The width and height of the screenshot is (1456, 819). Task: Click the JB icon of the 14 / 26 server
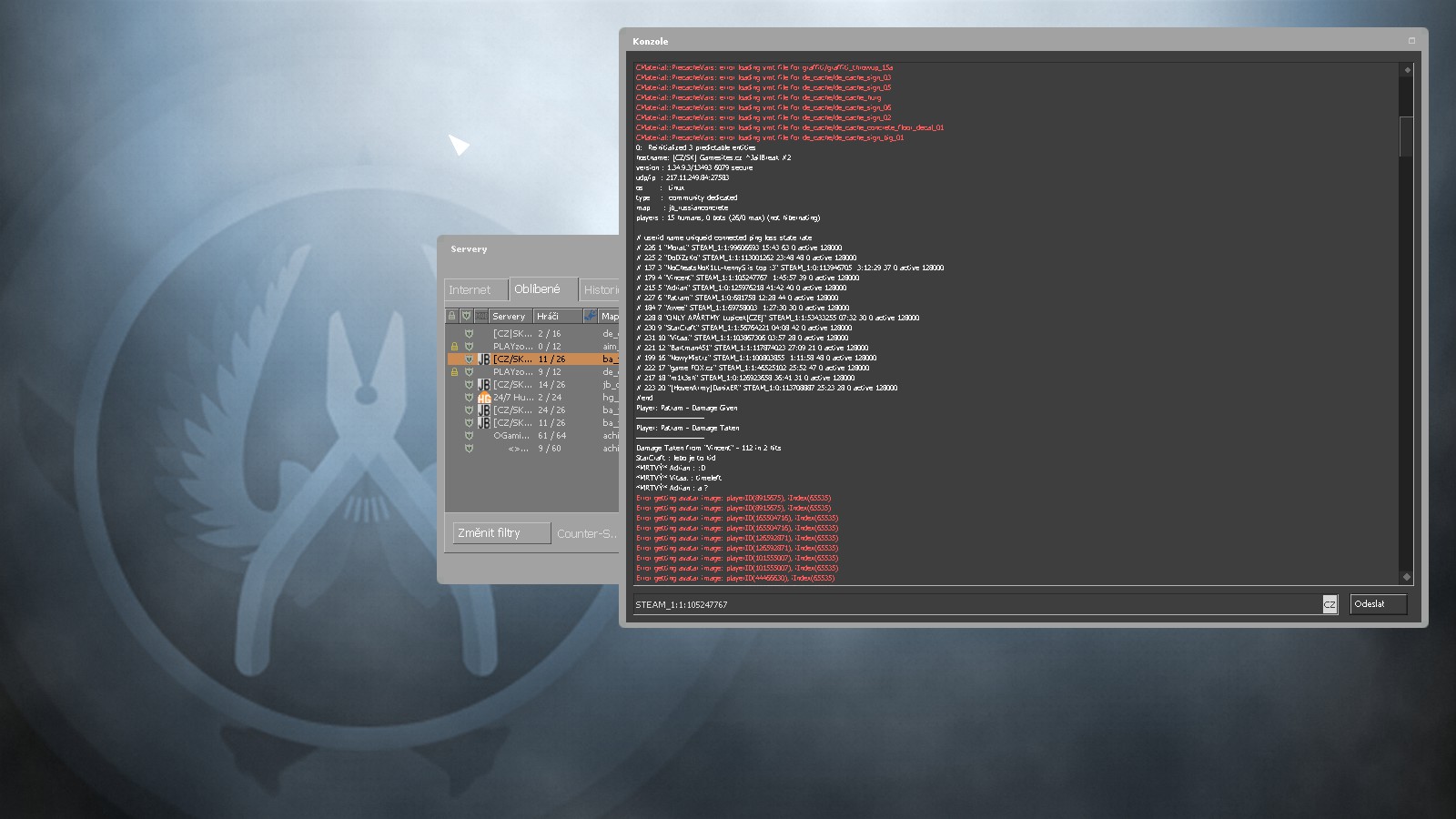pyautogui.click(x=484, y=385)
